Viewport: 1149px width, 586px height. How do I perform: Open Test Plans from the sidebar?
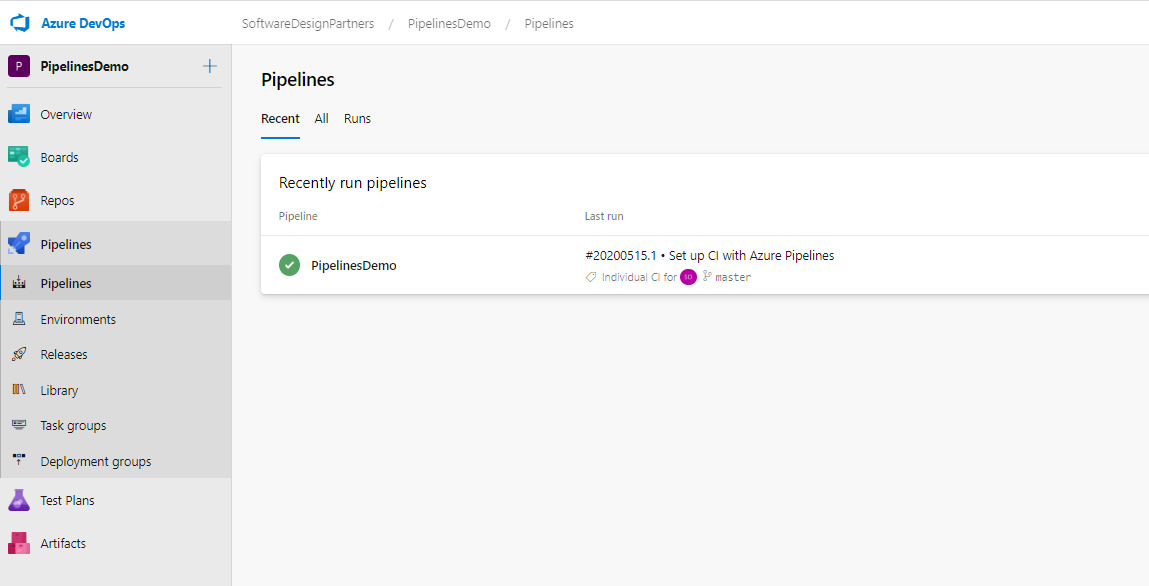[65, 500]
